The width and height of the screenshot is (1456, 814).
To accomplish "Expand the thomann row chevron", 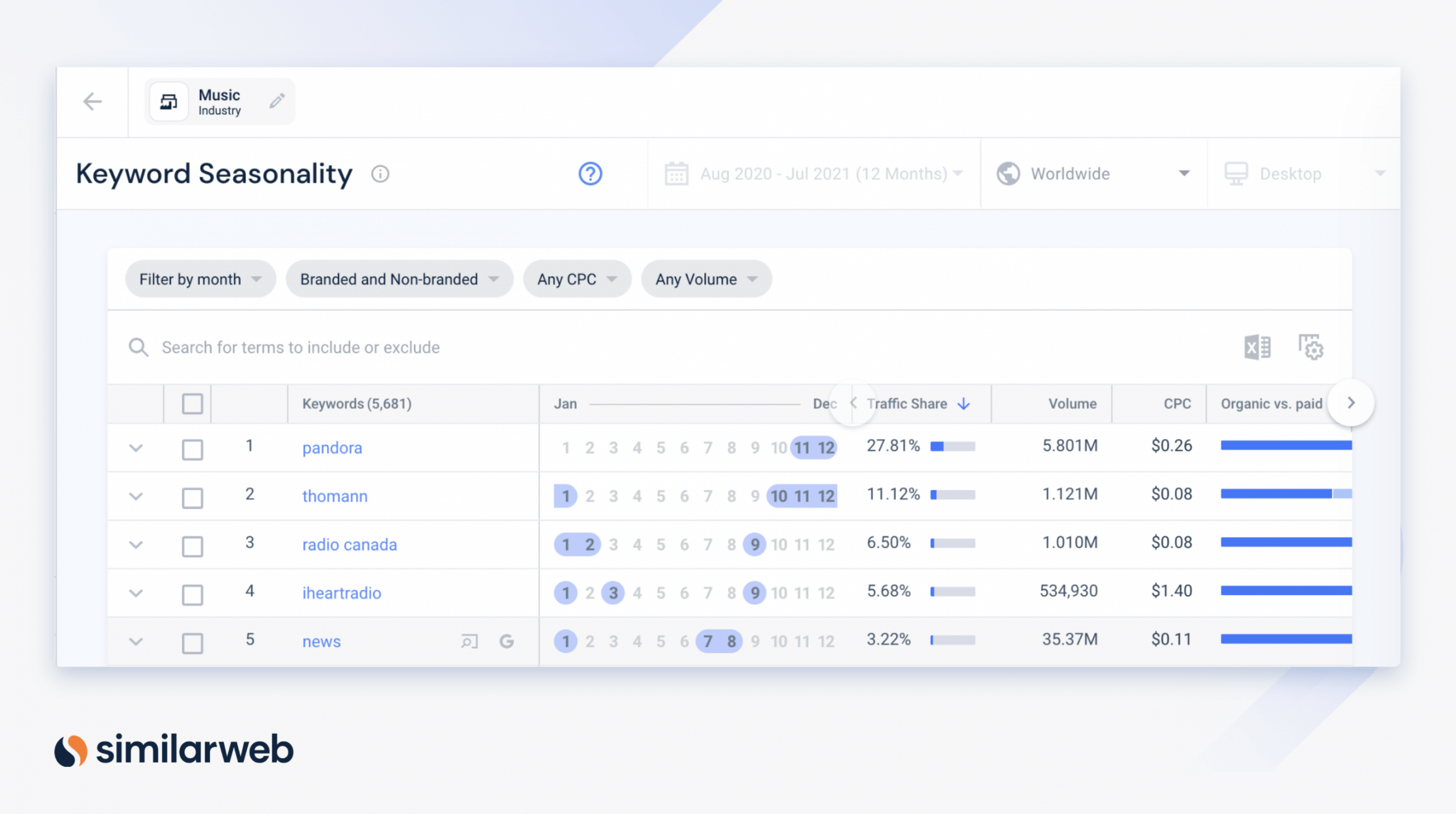I will pyautogui.click(x=135, y=496).
